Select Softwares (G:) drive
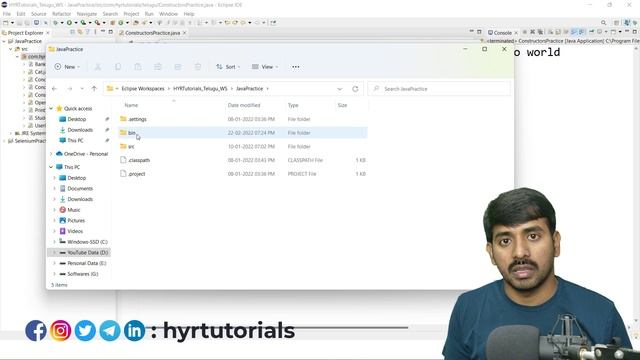The width and height of the screenshot is (640, 360). [79, 274]
